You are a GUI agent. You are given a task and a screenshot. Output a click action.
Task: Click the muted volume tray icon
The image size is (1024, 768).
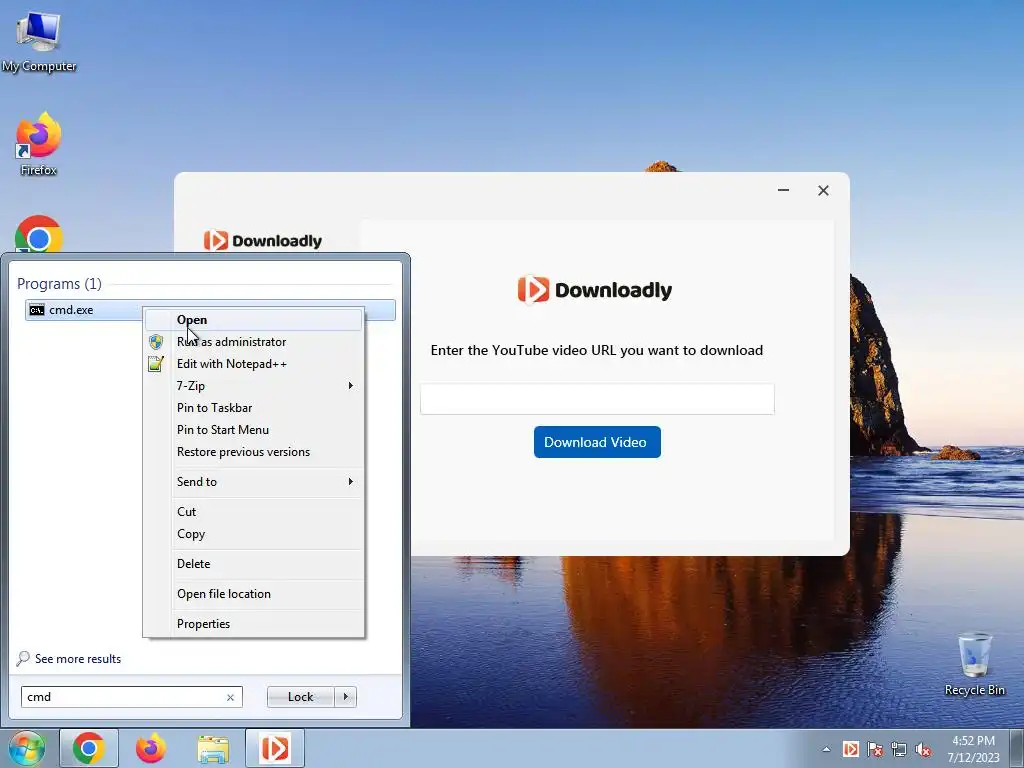(923, 749)
